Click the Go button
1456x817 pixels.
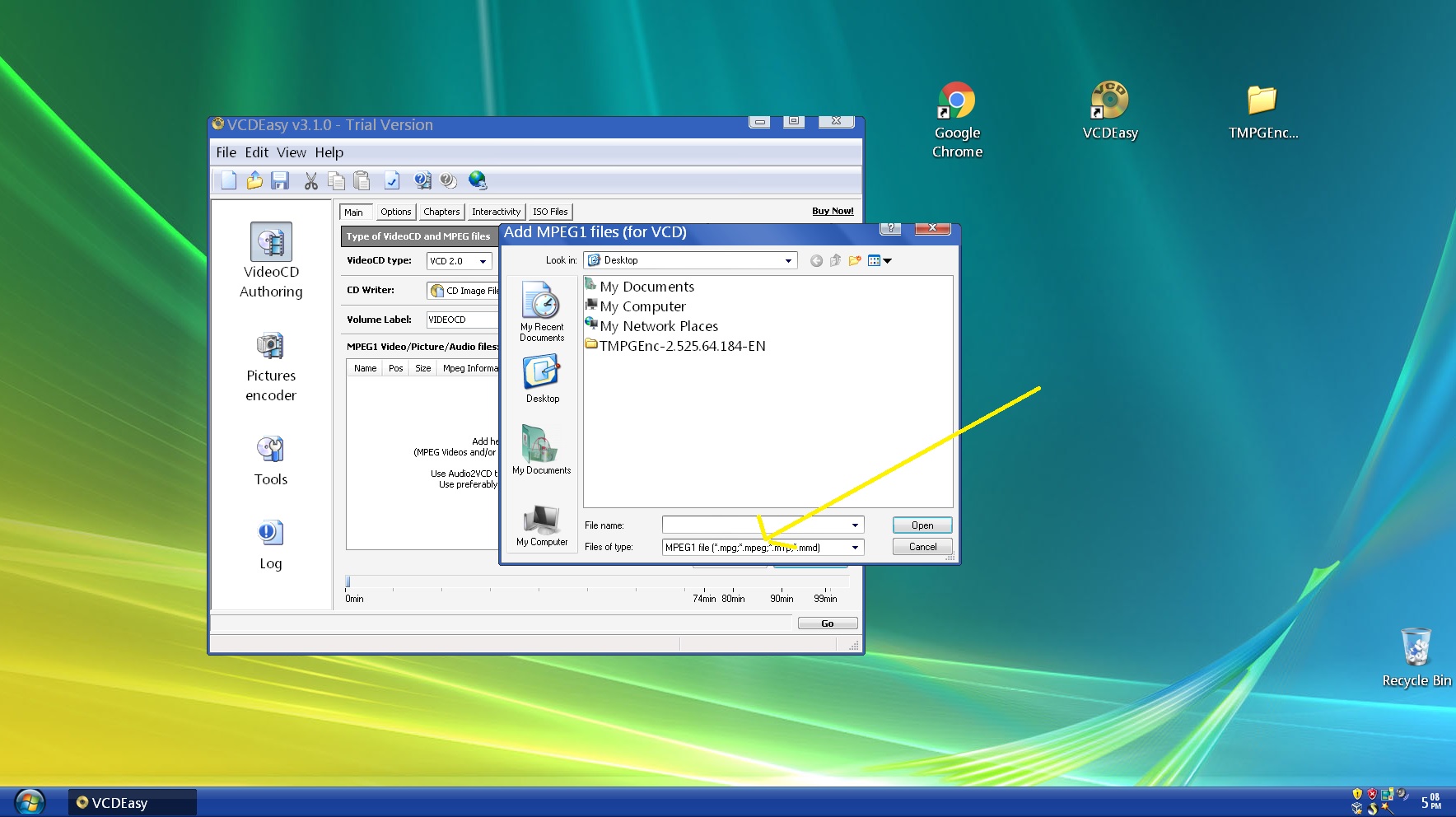coord(828,623)
